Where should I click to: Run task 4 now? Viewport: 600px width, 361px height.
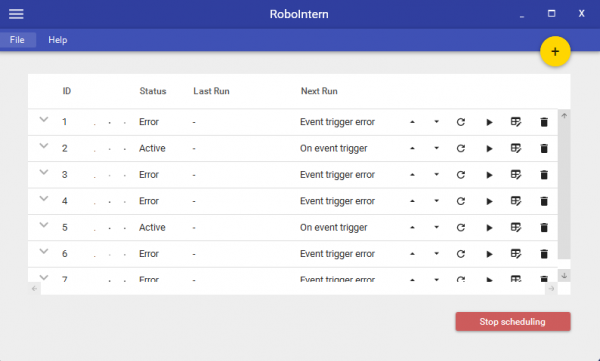click(x=489, y=201)
